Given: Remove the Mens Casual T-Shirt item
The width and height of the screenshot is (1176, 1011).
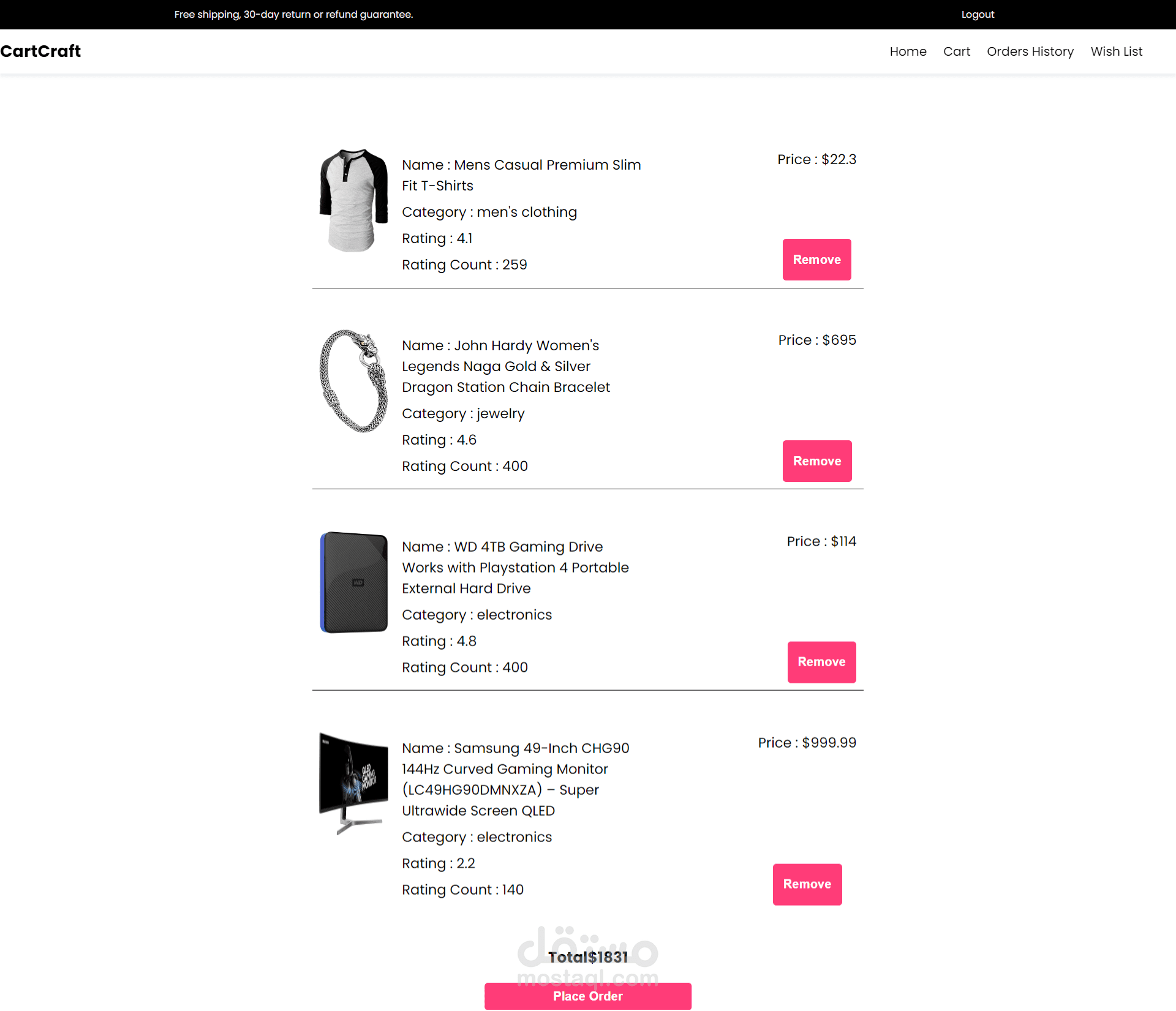Looking at the screenshot, I should coord(816,260).
